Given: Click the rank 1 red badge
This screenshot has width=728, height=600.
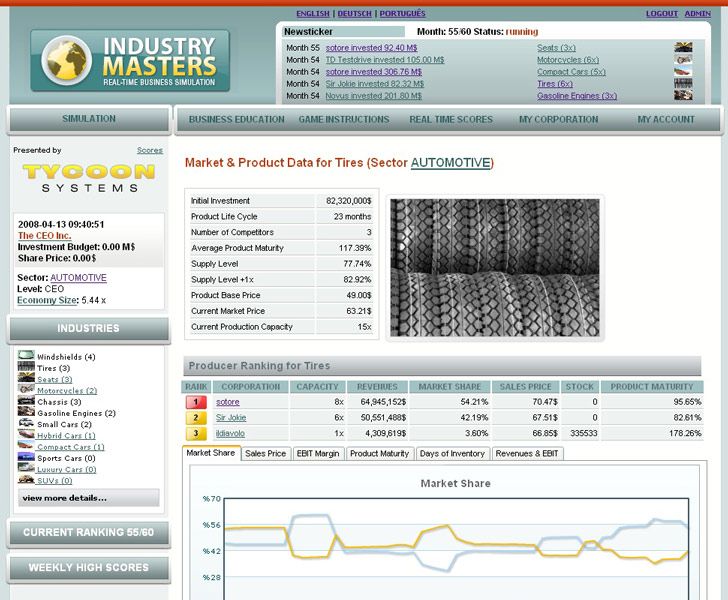Looking at the screenshot, I should 196,402.
